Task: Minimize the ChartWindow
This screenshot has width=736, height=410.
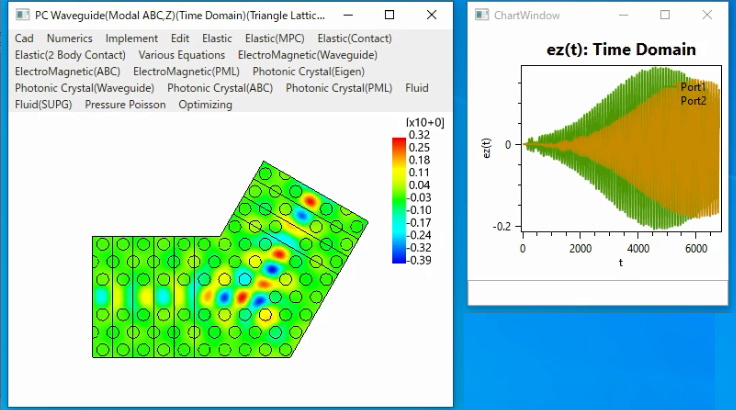Action: click(x=623, y=15)
